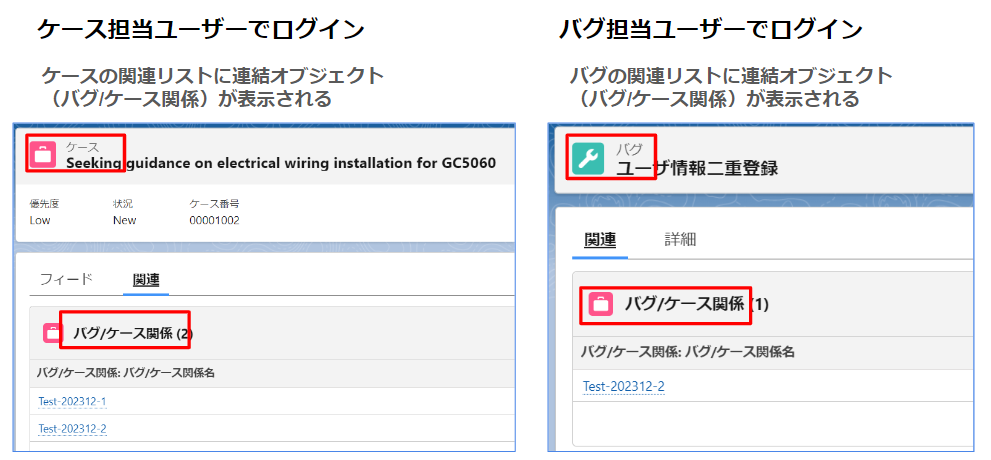
Task: Open the 関連 tab on bug page
Action: [600, 239]
